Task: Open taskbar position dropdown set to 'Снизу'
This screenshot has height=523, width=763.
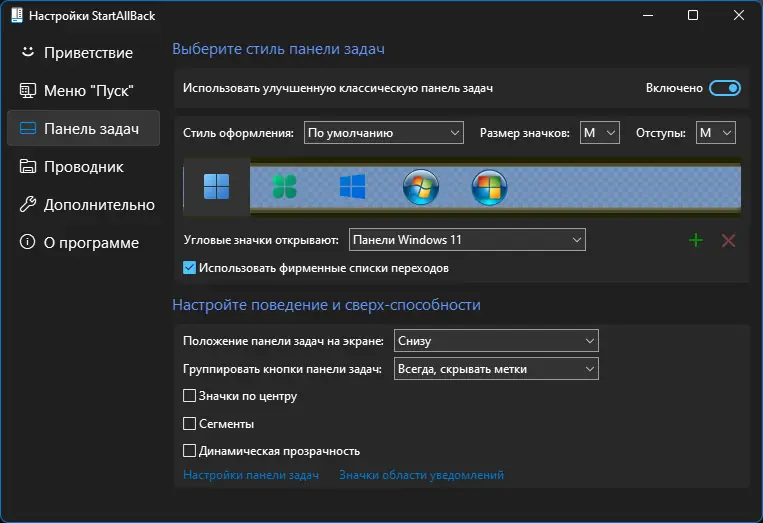Action: pyautogui.click(x=496, y=341)
